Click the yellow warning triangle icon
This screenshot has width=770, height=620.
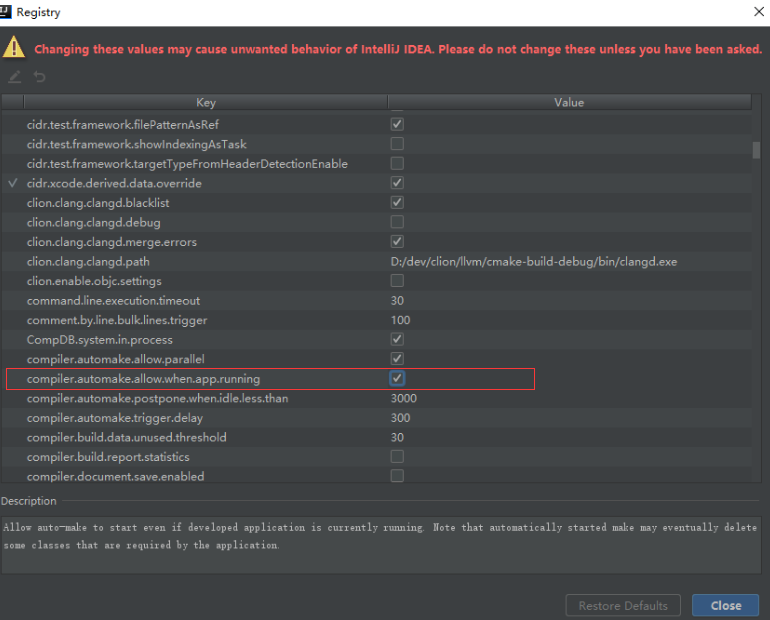[x=14, y=48]
